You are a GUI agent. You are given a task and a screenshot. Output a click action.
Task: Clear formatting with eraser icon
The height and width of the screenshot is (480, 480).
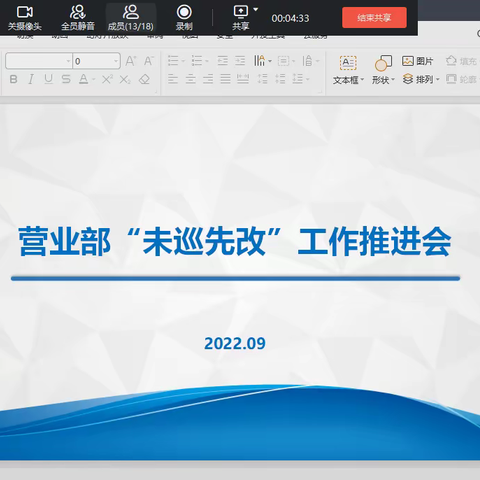[144, 79]
